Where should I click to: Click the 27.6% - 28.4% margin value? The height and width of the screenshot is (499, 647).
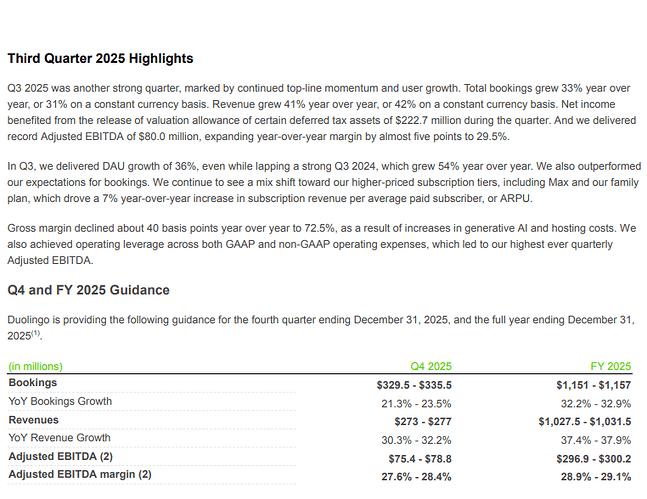click(416, 477)
